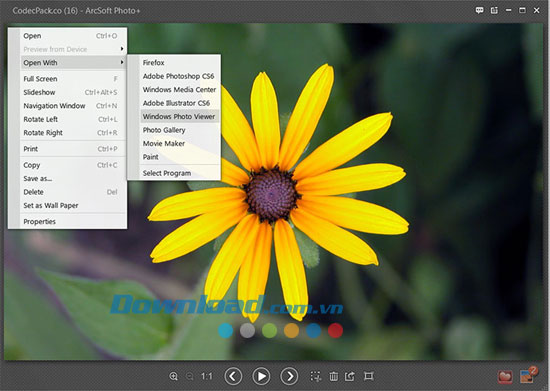Click the share export icon
Image resolution: width=550 pixels, height=391 pixels.
pyautogui.click(x=350, y=376)
